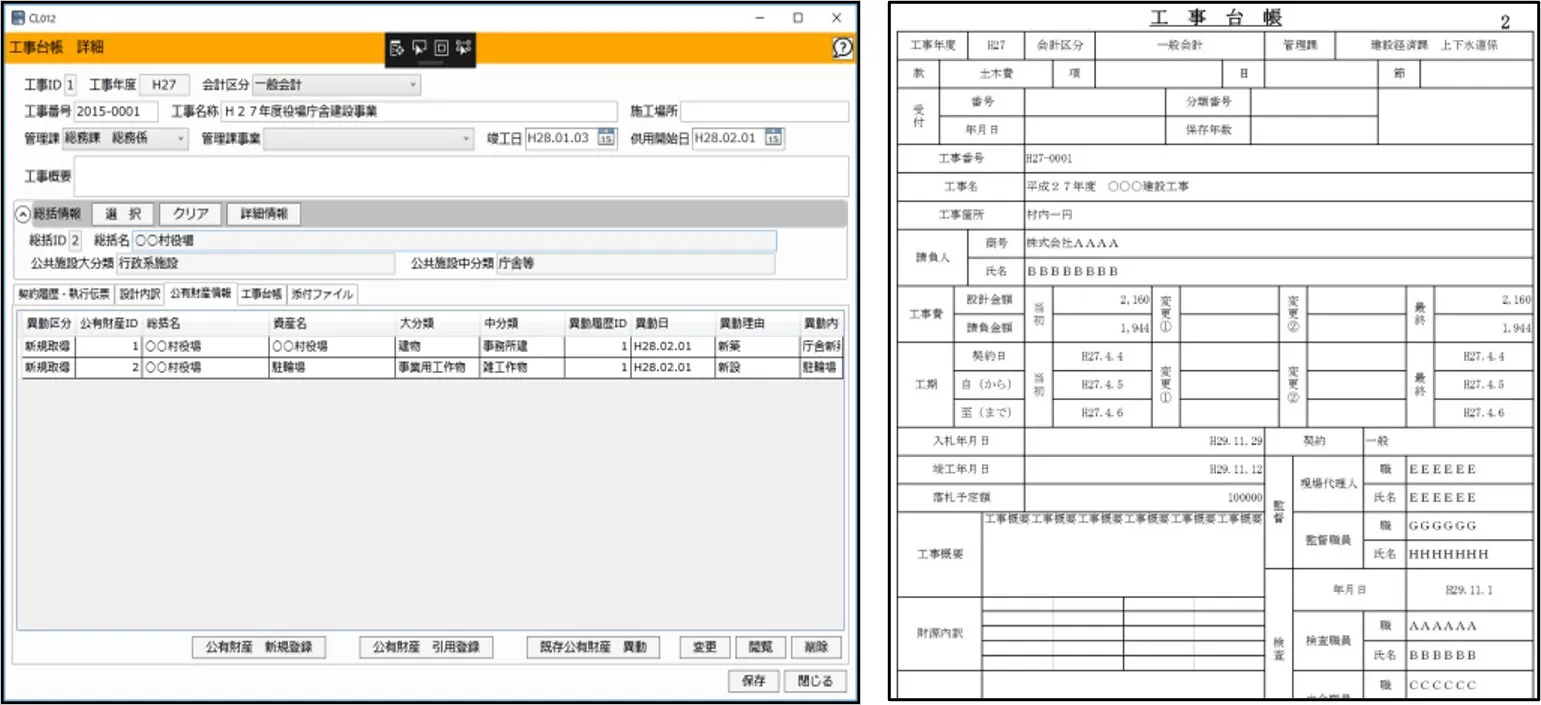Image resolution: width=1541 pixels, height=705 pixels.
Task: Click 公有財産 引用登録 button
Action: pos(426,647)
